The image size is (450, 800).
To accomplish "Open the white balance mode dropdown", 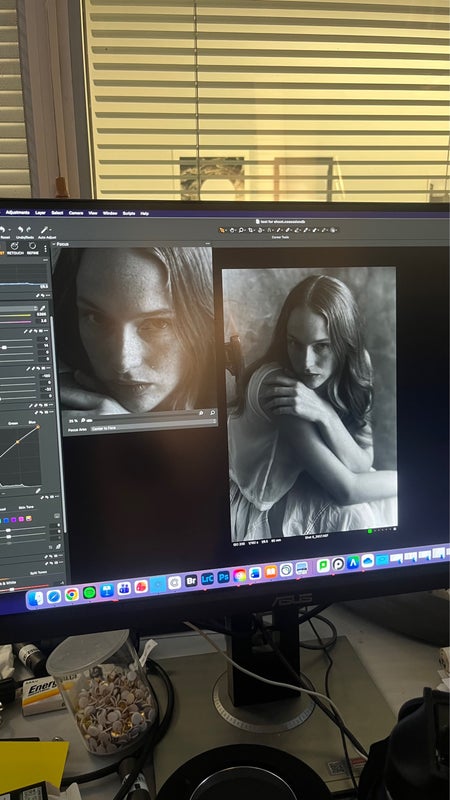I will (x=17, y=309).
